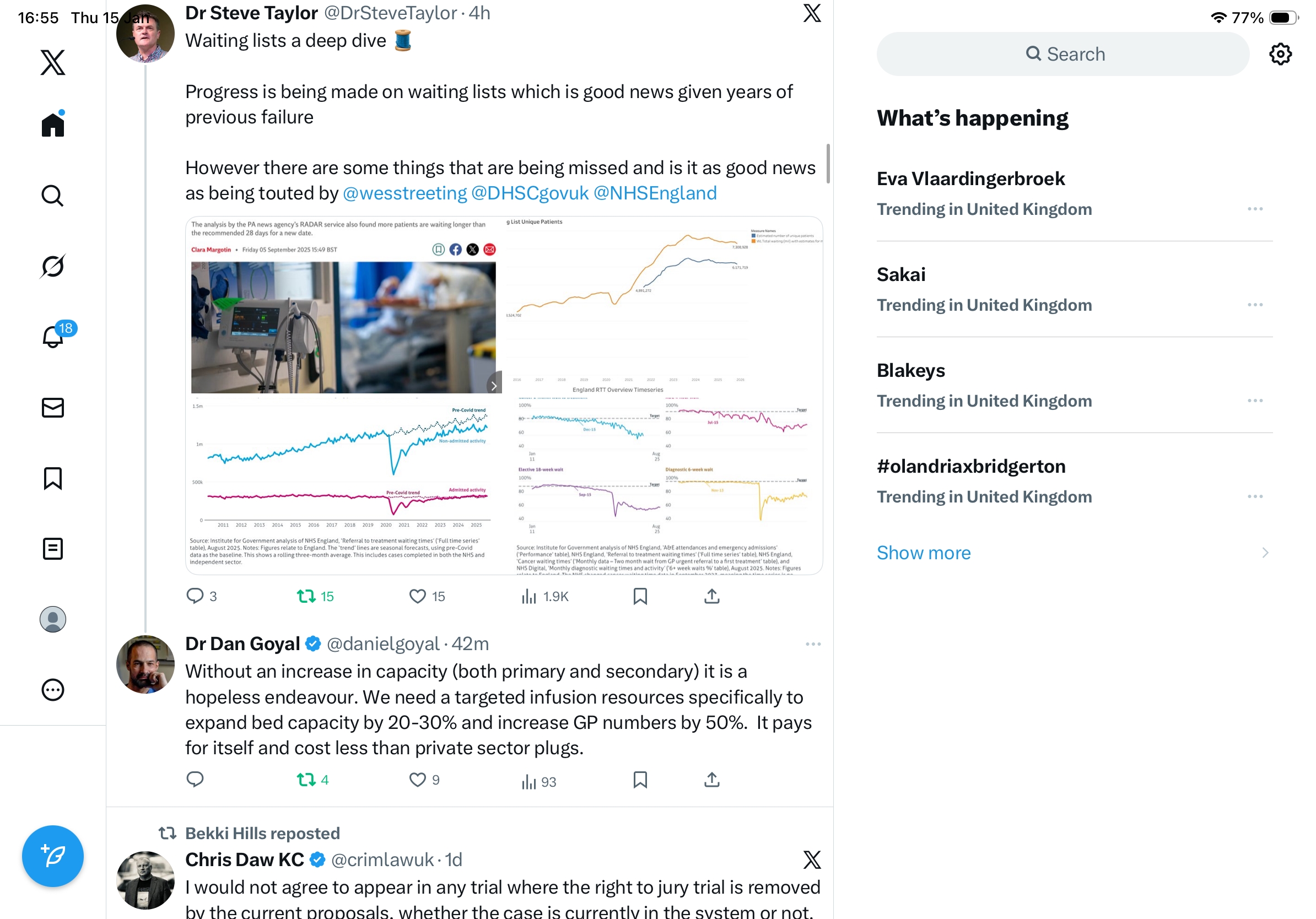The width and height of the screenshot is (1316, 919).
Task: Open more options on Dr Dan Goyal's post
Action: point(813,644)
